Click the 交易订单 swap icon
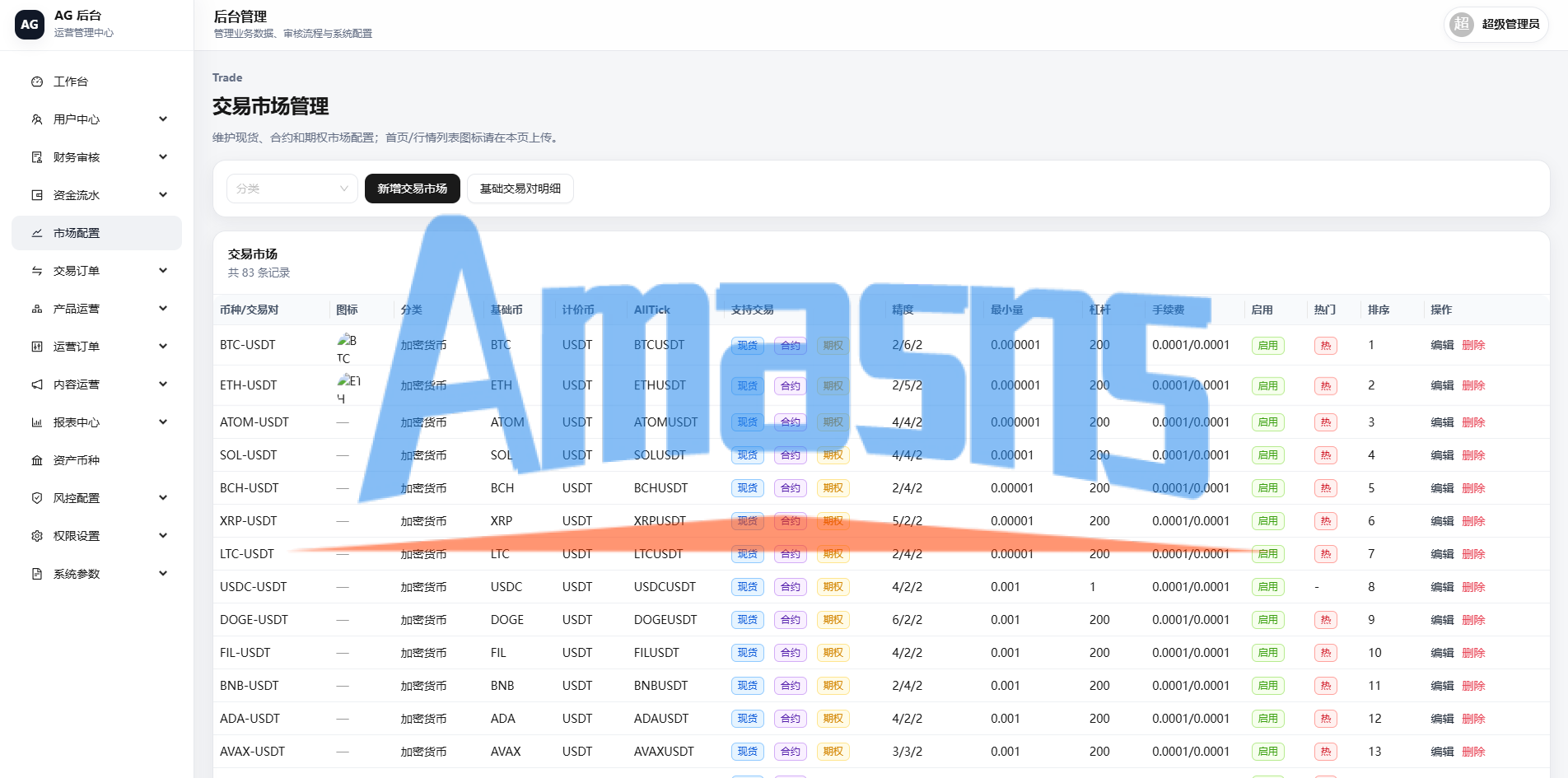This screenshot has width=1568, height=778. 37,271
